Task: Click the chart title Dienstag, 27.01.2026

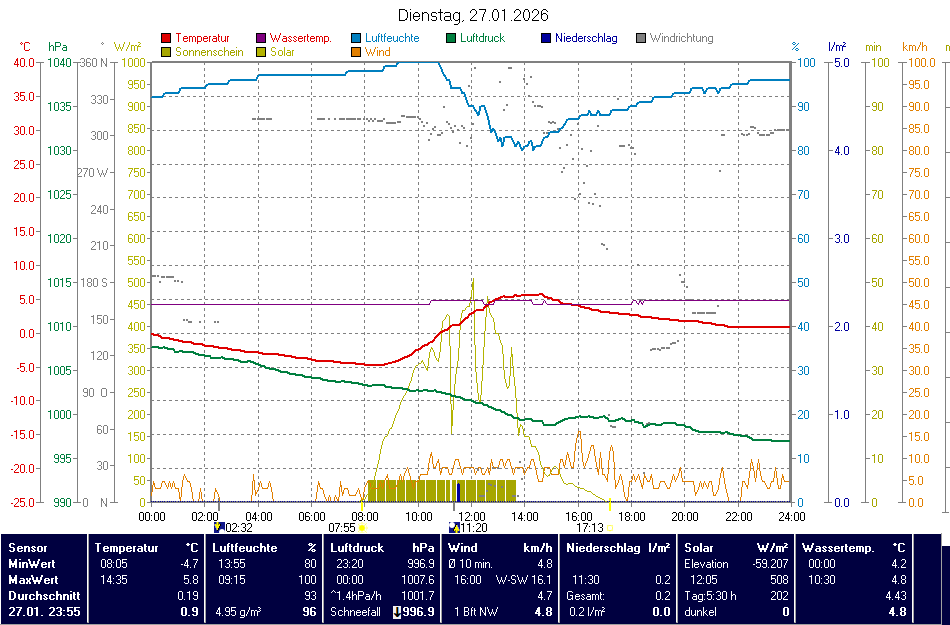Action: pos(472,15)
